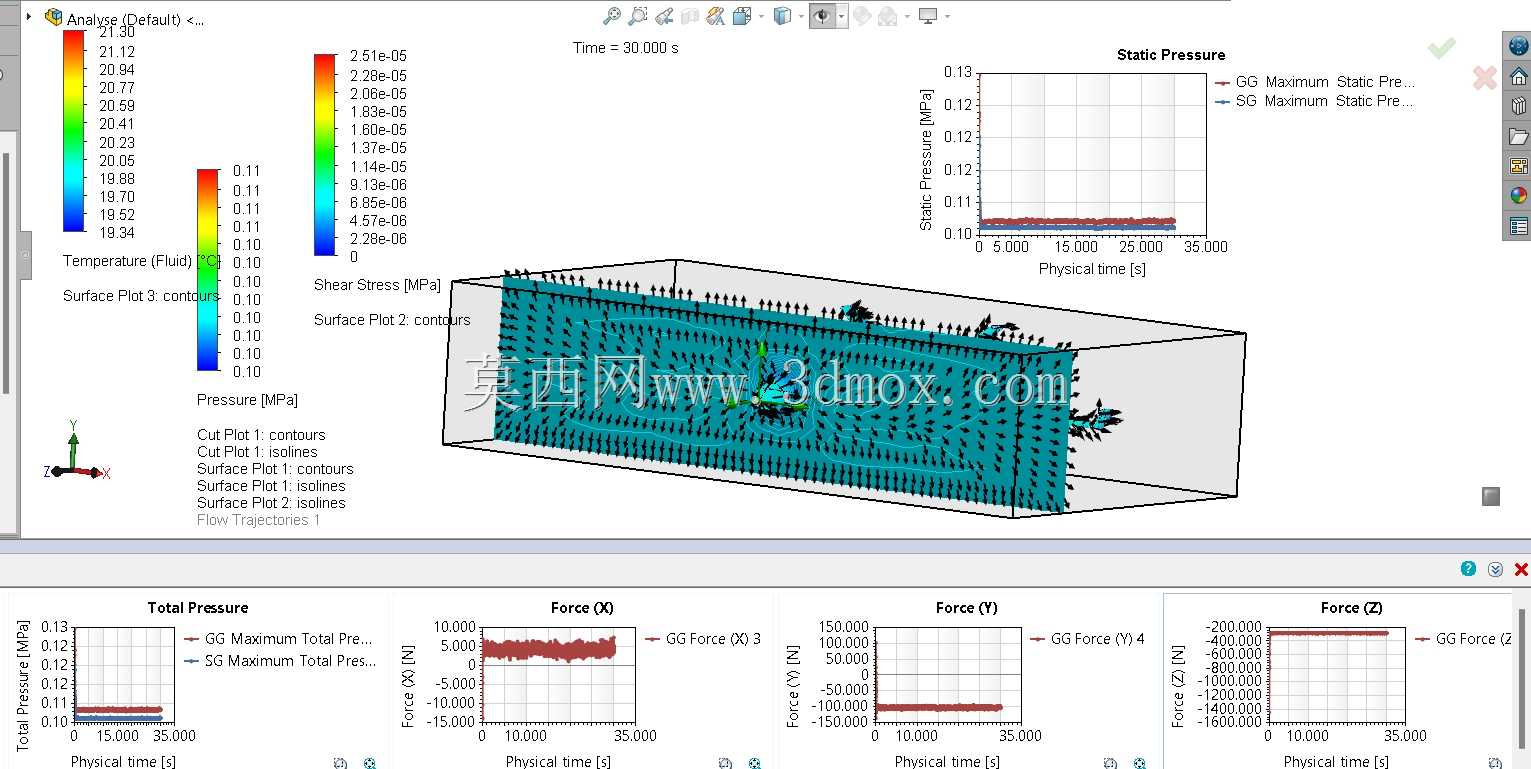Screen dimensions: 1531x769
Task: Open the View Settings dropdown arrow
Action: click(x=947, y=16)
